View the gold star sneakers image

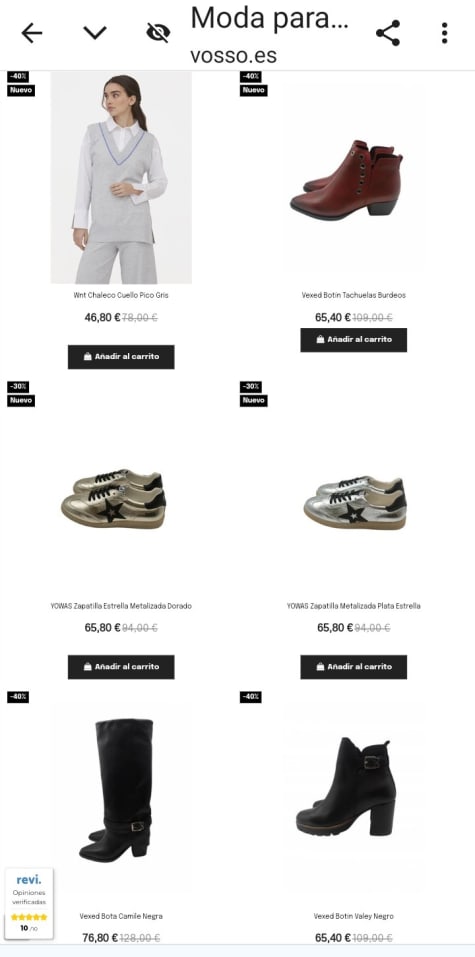(114, 499)
